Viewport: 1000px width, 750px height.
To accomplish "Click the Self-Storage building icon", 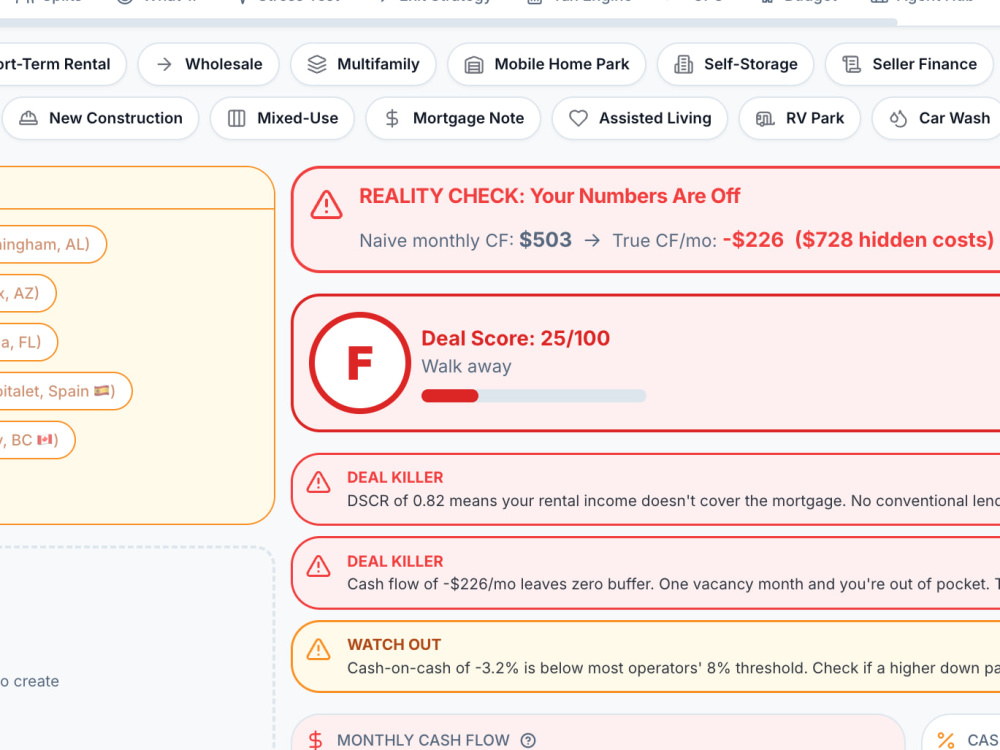I will click(x=684, y=64).
